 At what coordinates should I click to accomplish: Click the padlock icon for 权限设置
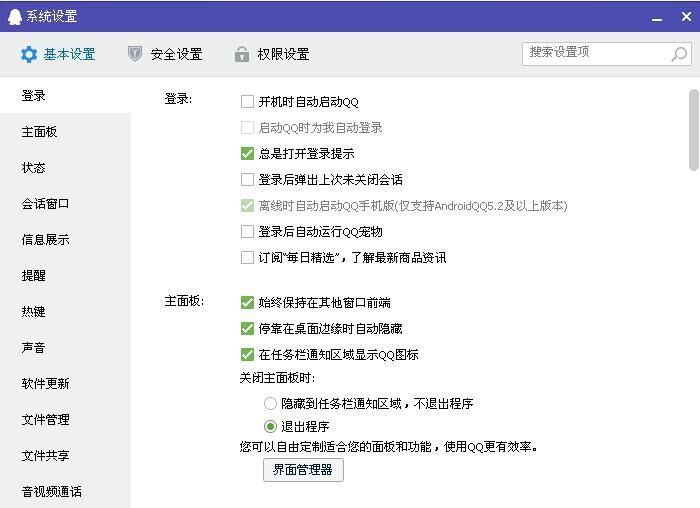pos(242,54)
